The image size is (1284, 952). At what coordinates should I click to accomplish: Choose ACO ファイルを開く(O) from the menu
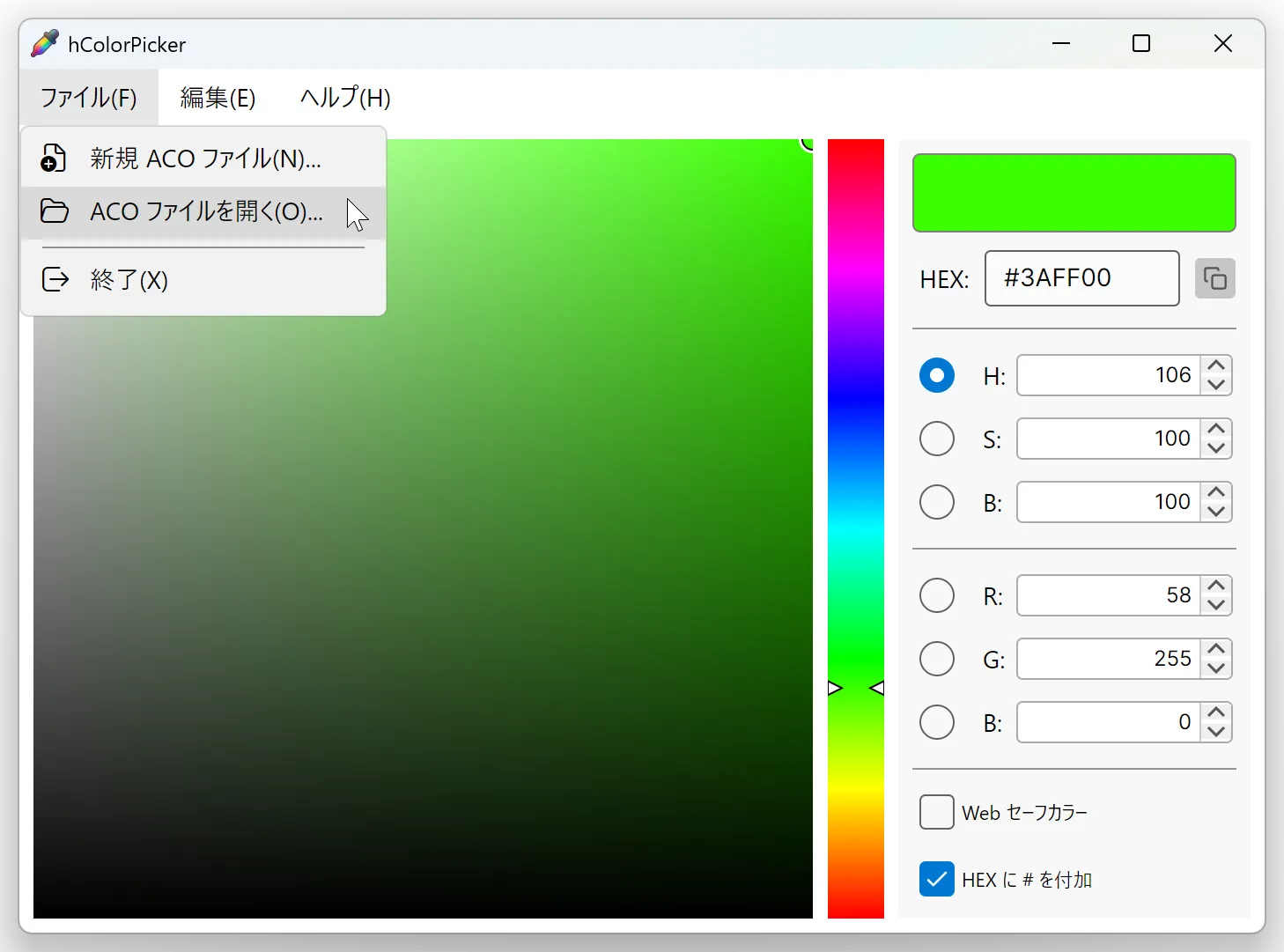tap(204, 211)
